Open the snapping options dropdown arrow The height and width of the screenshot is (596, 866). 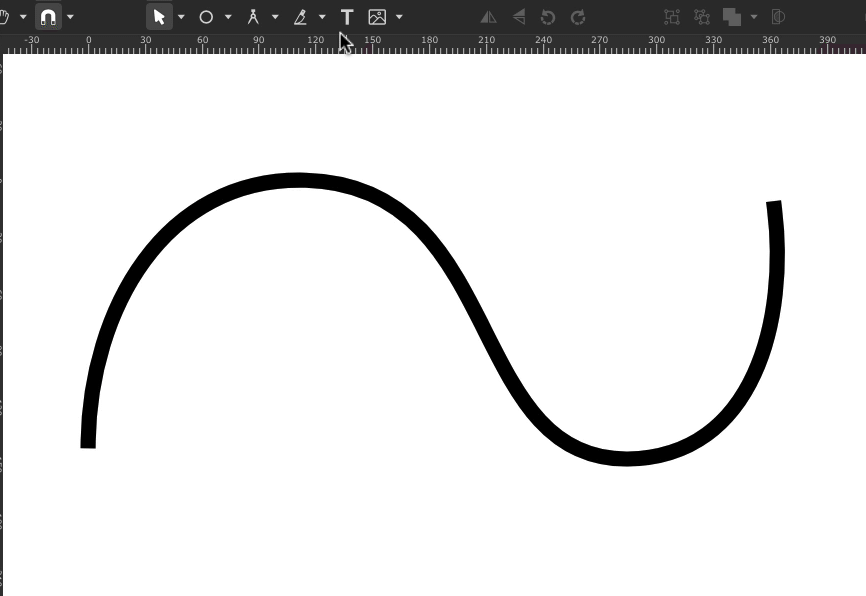point(70,17)
